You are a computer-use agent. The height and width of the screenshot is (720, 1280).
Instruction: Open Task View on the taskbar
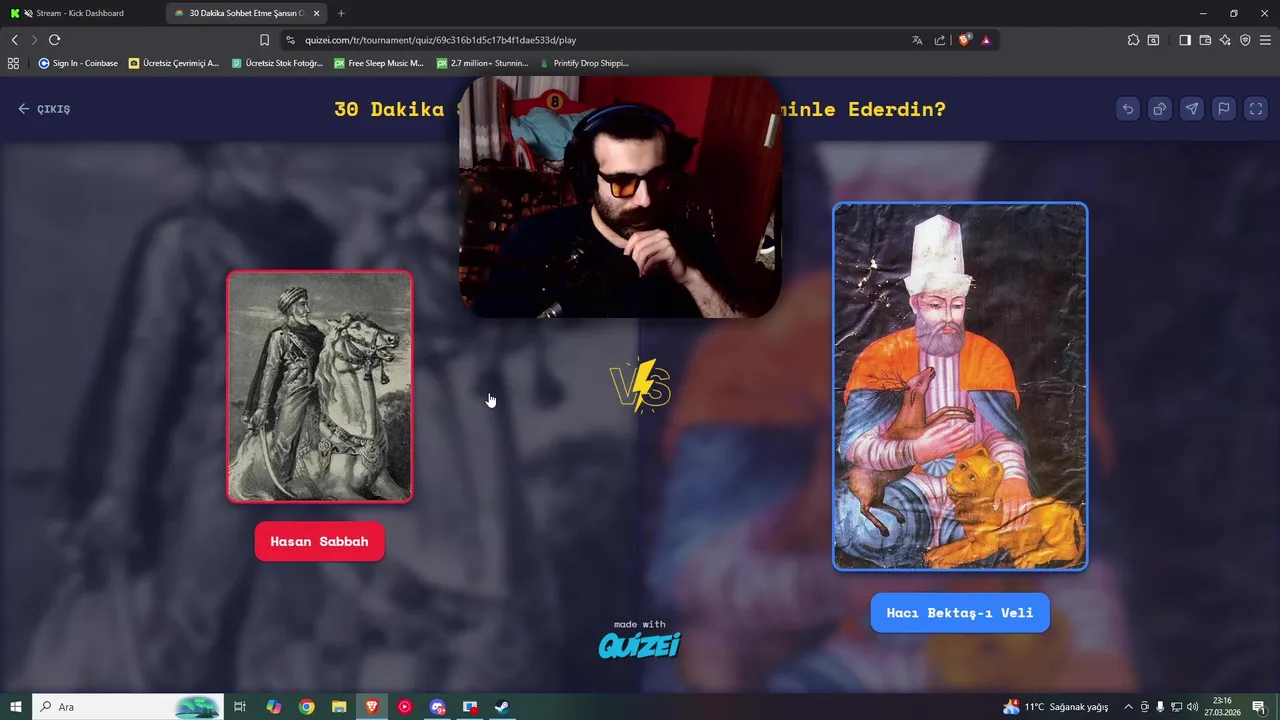[x=240, y=707]
